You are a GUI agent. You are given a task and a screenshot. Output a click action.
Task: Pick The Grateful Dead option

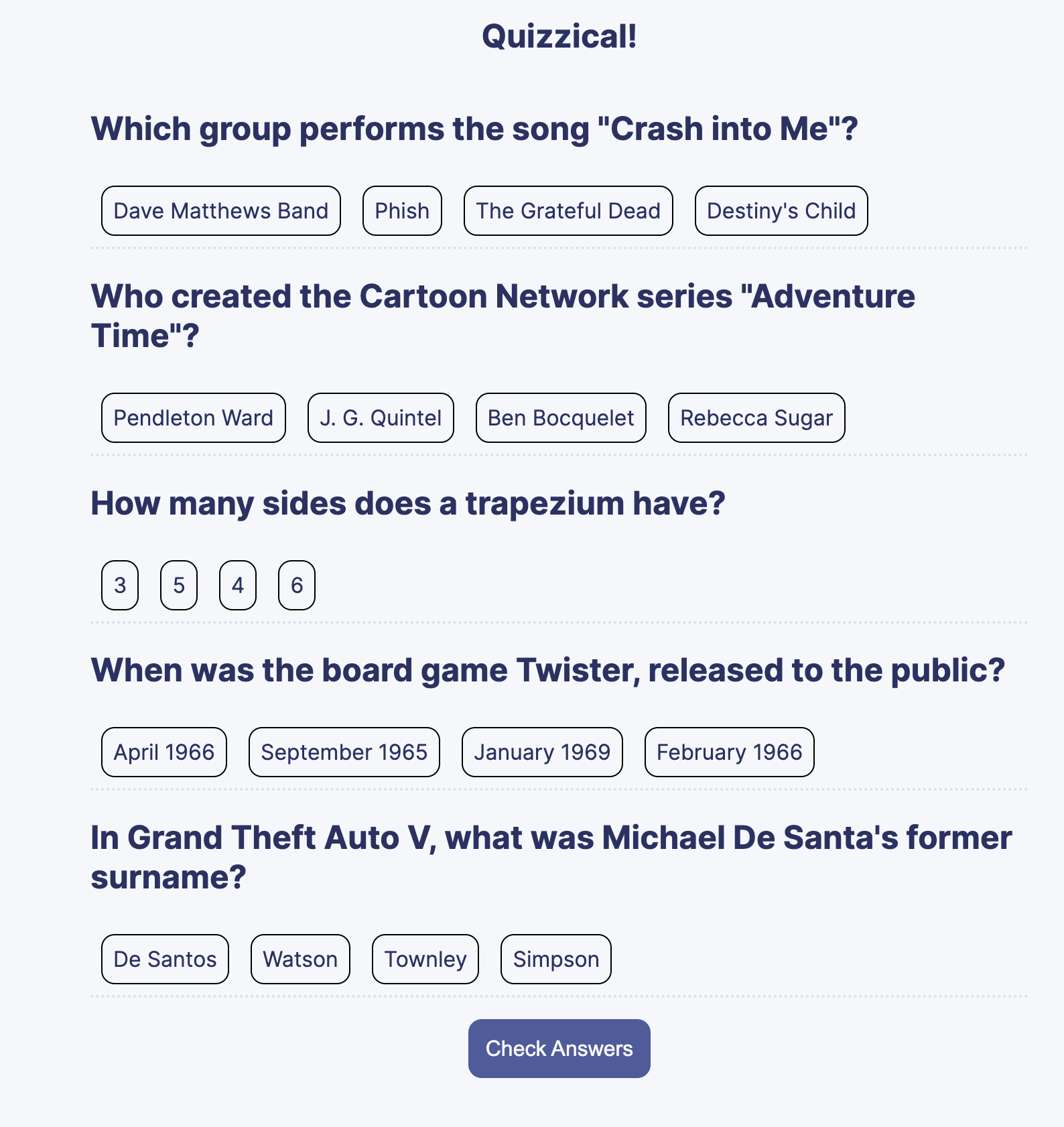pos(568,211)
